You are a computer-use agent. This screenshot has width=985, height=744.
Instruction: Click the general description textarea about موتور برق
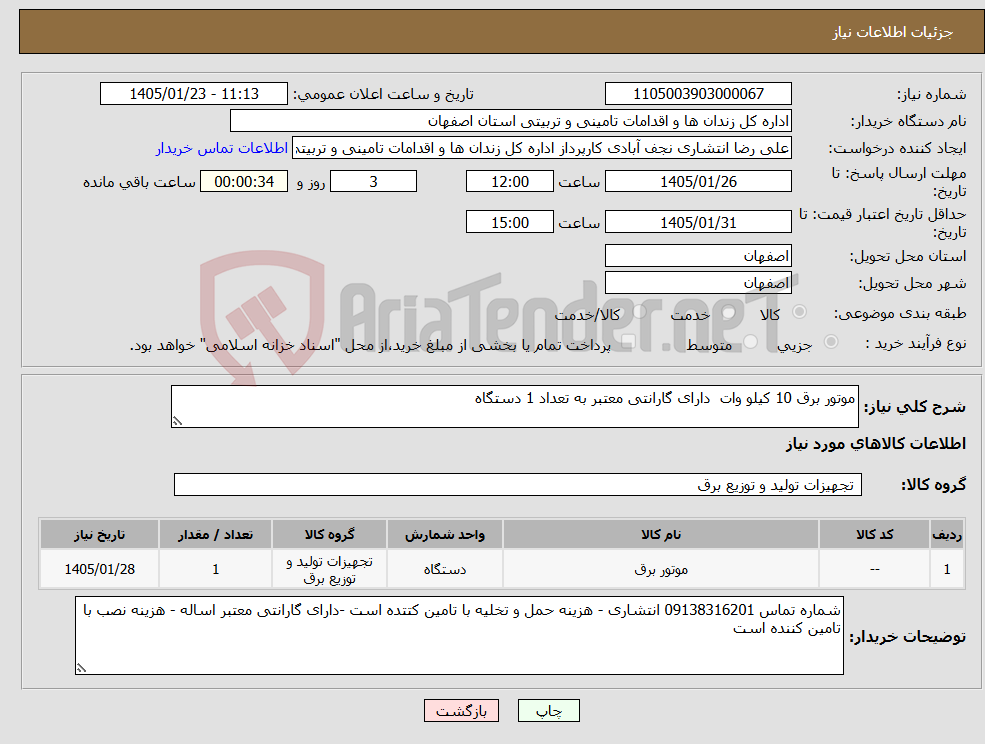(514, 407)
